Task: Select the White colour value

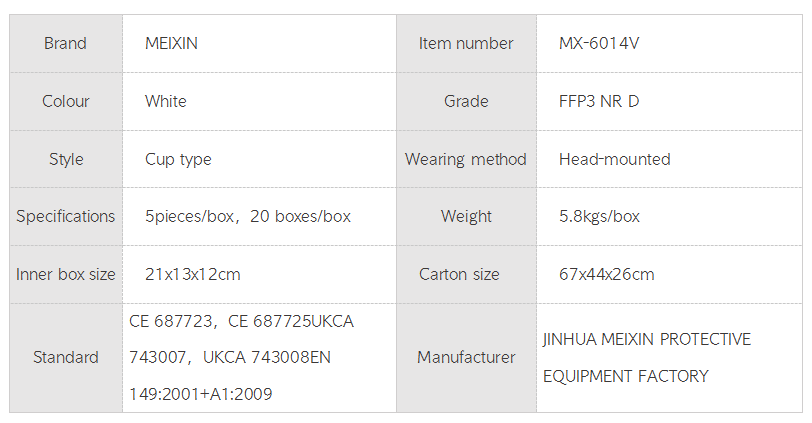Action: [165, 101]
